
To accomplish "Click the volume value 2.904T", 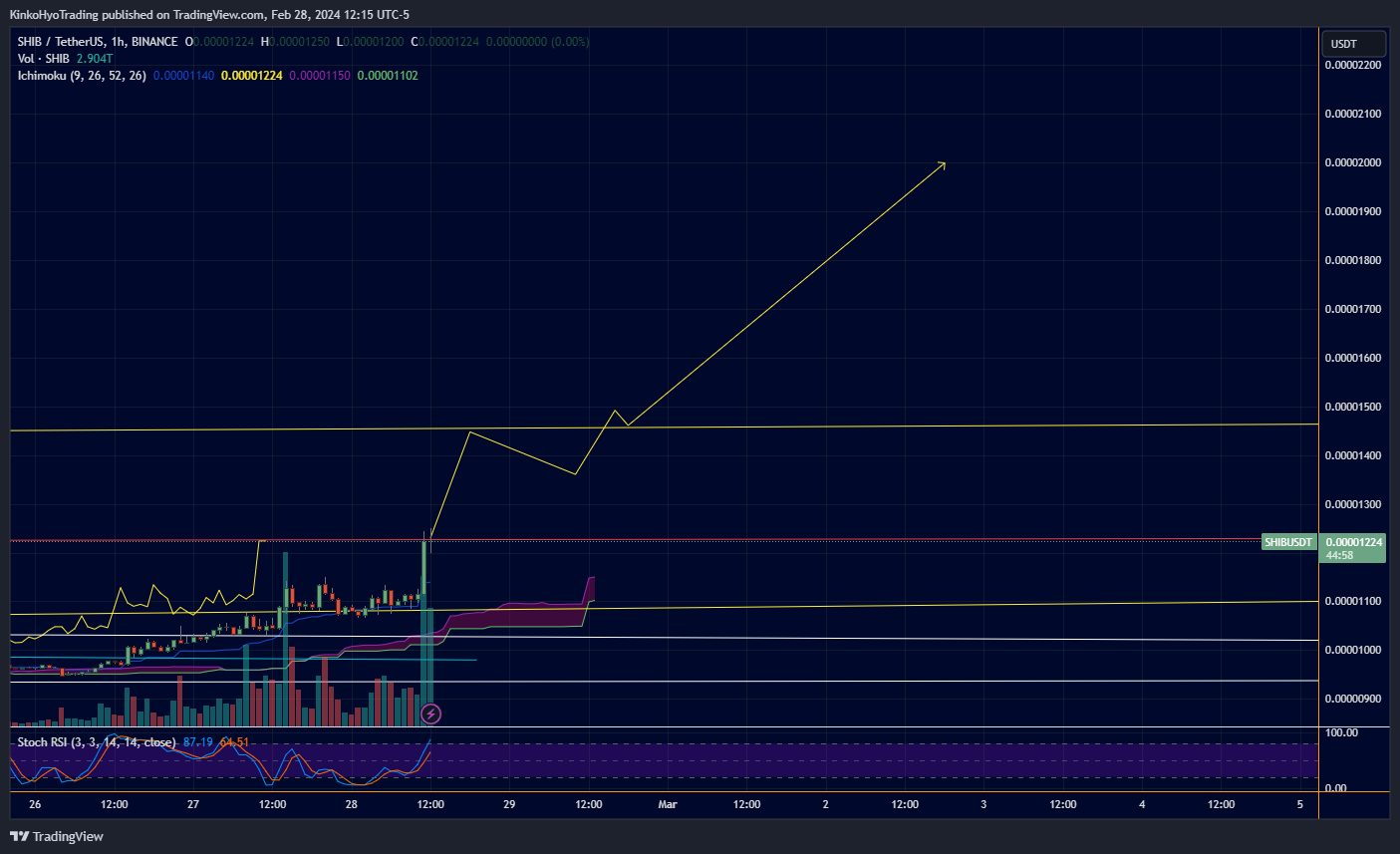I will click(x=95, y=59).
